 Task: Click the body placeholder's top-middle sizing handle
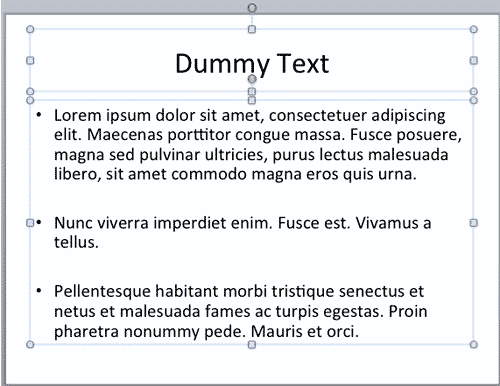coord(252,100)
